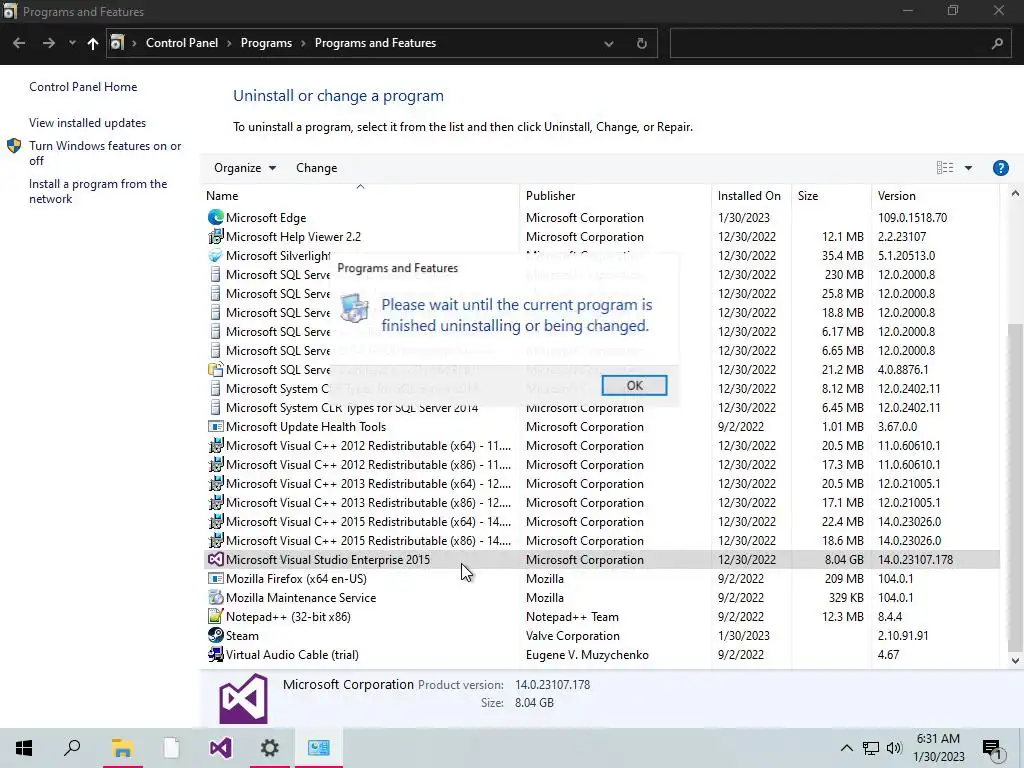1024x768 pixels.
Task: Click the Visual C++ 2015 x86 Redistributable icon
Action: click(x=216, y=541)
